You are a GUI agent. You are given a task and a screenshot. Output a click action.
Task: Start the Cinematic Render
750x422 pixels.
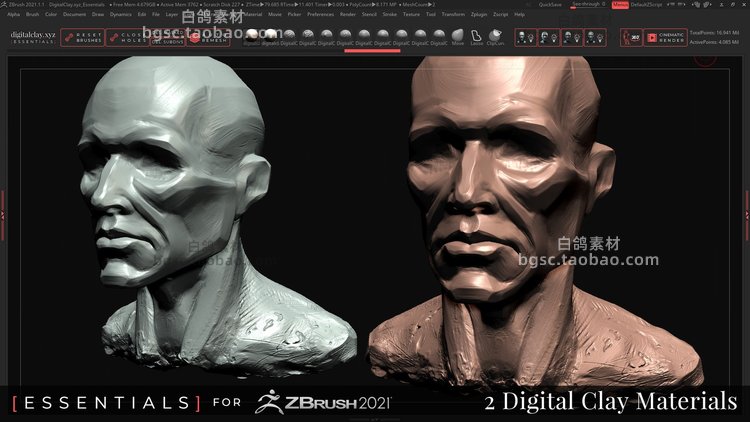pos(665,38)
